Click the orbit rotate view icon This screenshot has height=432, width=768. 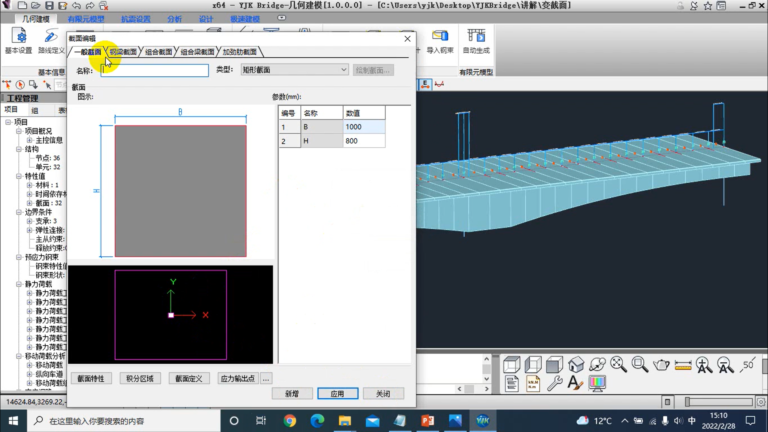[x=598, y=364]
